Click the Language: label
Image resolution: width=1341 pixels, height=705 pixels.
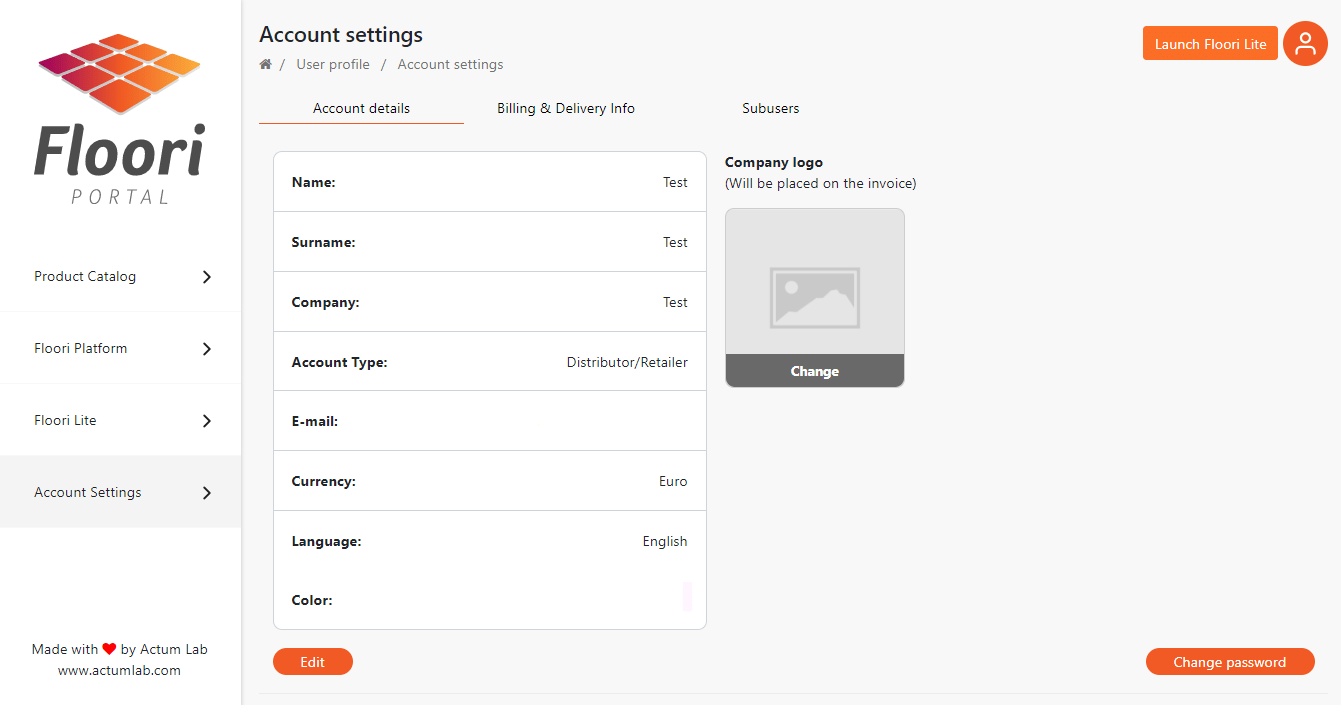(327, 541)
